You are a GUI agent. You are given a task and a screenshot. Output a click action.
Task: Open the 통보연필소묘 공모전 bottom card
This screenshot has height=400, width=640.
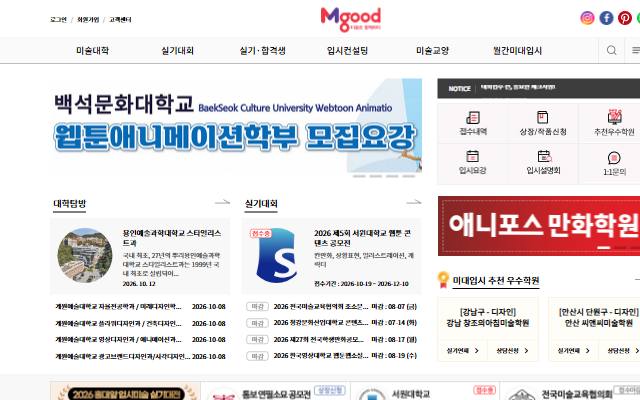coord(276,391)
